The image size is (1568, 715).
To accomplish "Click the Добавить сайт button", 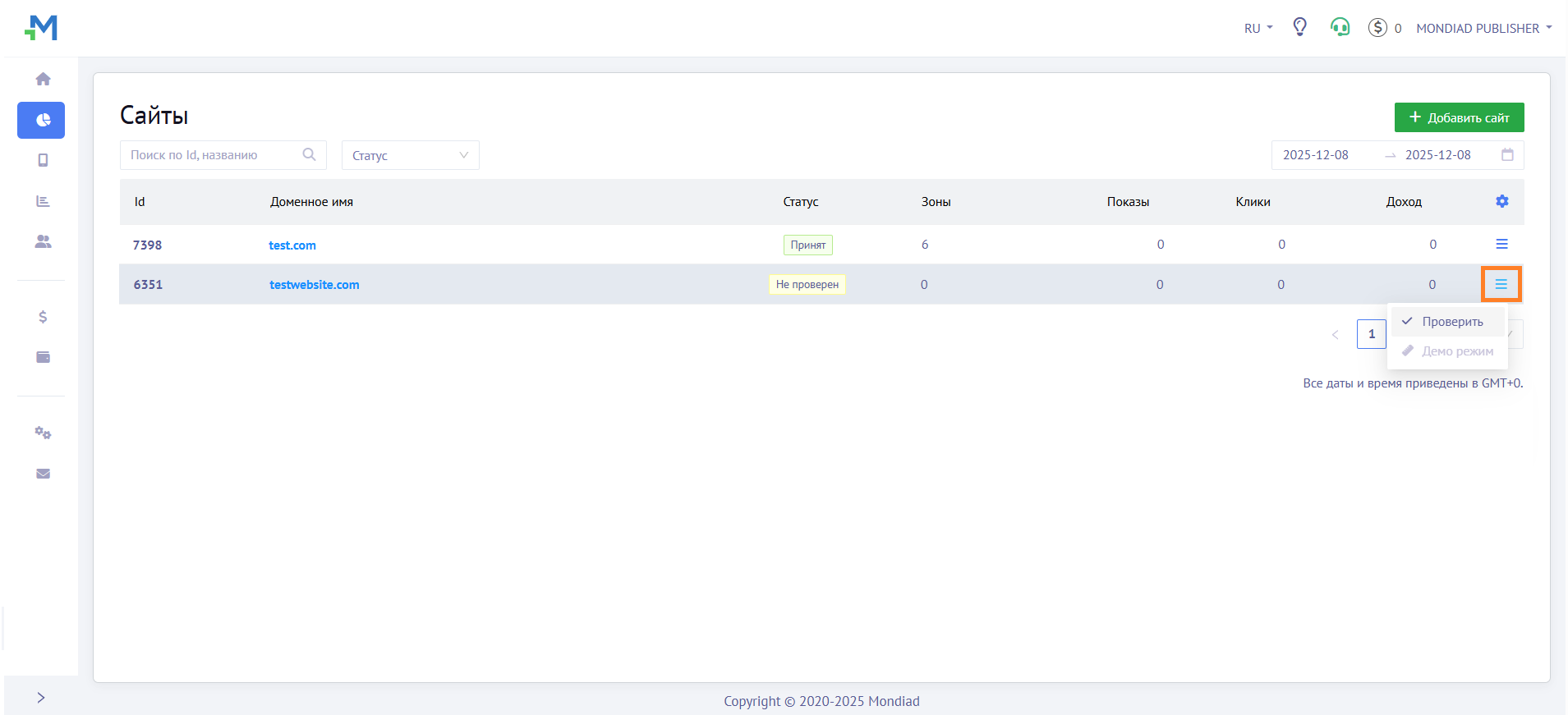I will pyautogui.click(x=1459, y=117).
